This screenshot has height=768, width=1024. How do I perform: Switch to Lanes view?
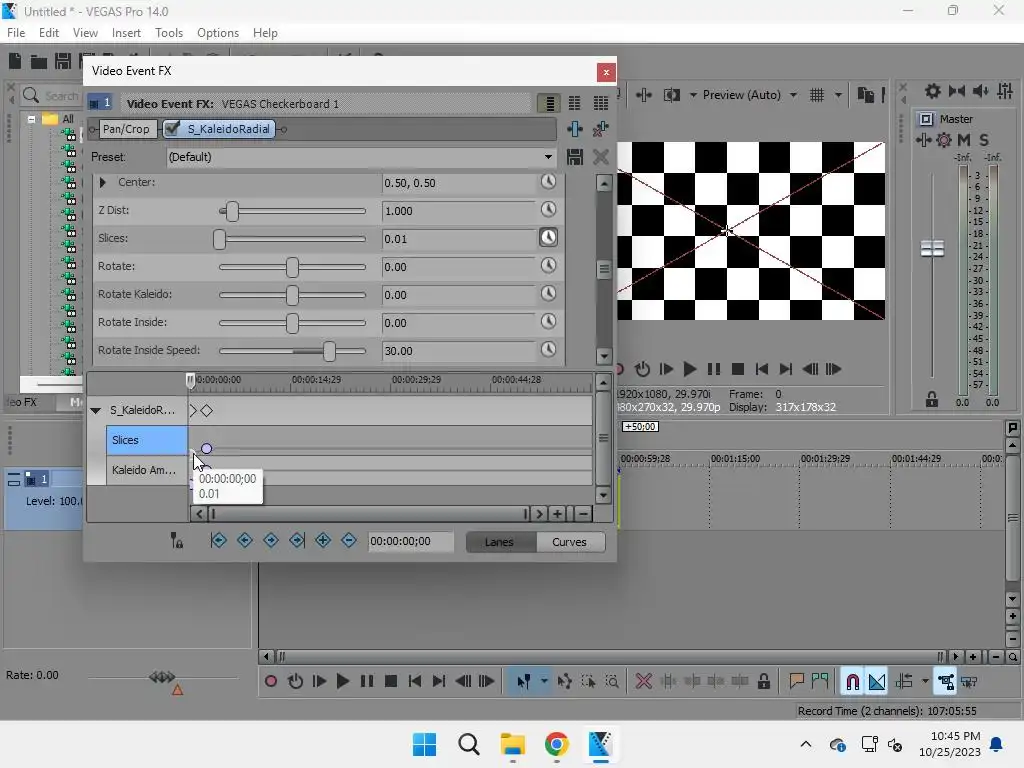(500, 542)
